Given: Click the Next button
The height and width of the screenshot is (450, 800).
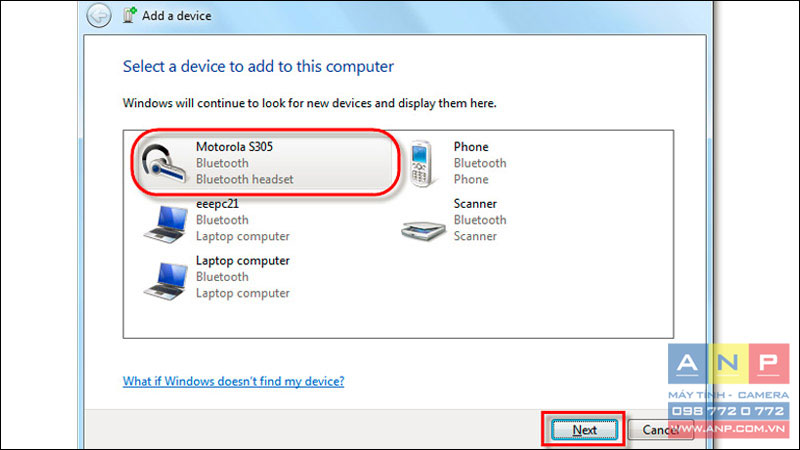Looking at the screenshot, I should 584,430.
